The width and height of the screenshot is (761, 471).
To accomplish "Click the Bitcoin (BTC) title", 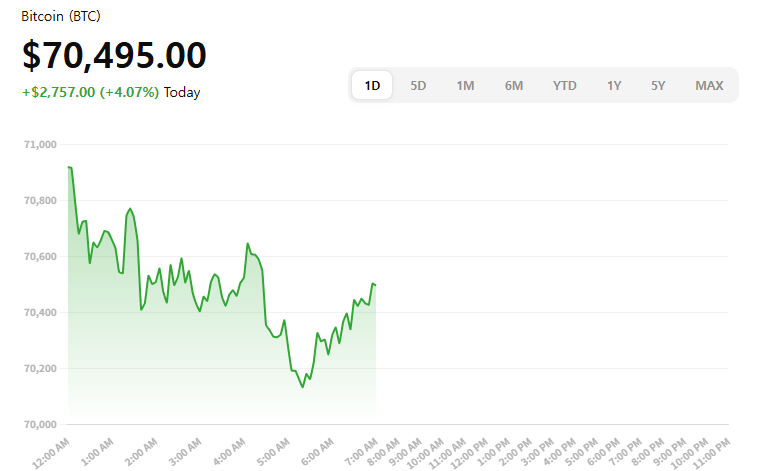I will coord(61,17).
